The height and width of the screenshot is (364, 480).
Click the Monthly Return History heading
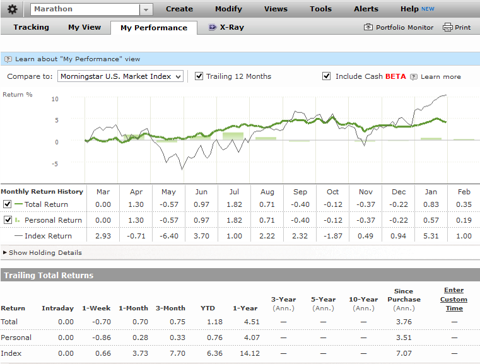42,192
